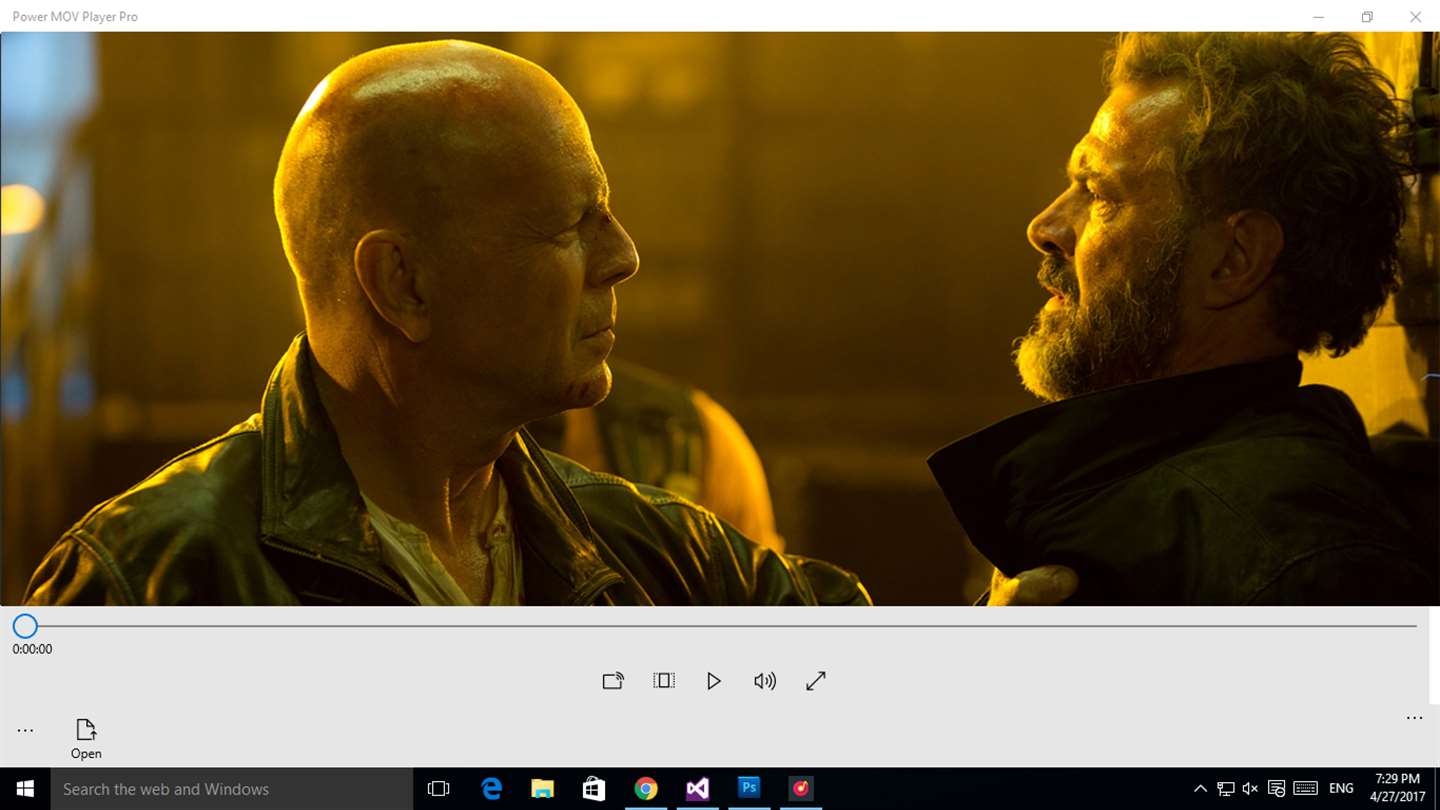
Task: Click the Search the web and Windows box
Action: coord(231,789)
